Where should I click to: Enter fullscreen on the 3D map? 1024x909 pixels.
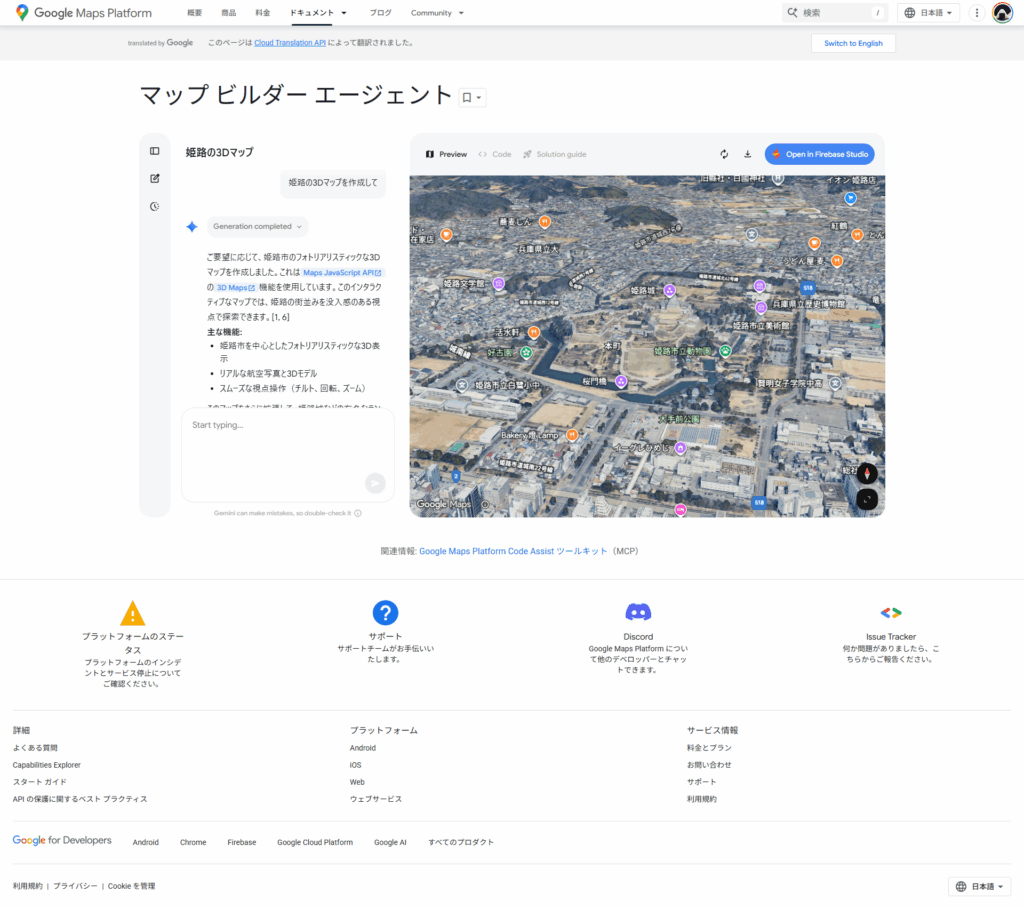(865, 498)
